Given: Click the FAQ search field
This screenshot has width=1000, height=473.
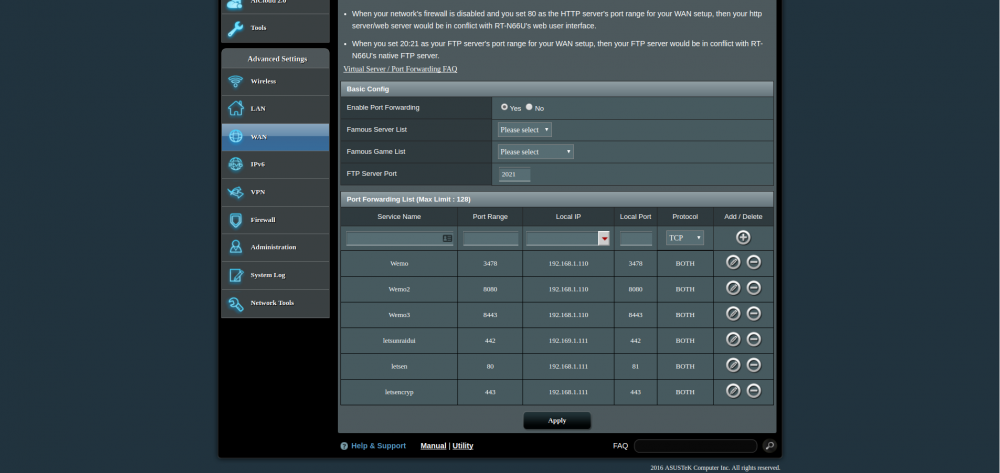Looking at the screenshot, I should (695, 446).
